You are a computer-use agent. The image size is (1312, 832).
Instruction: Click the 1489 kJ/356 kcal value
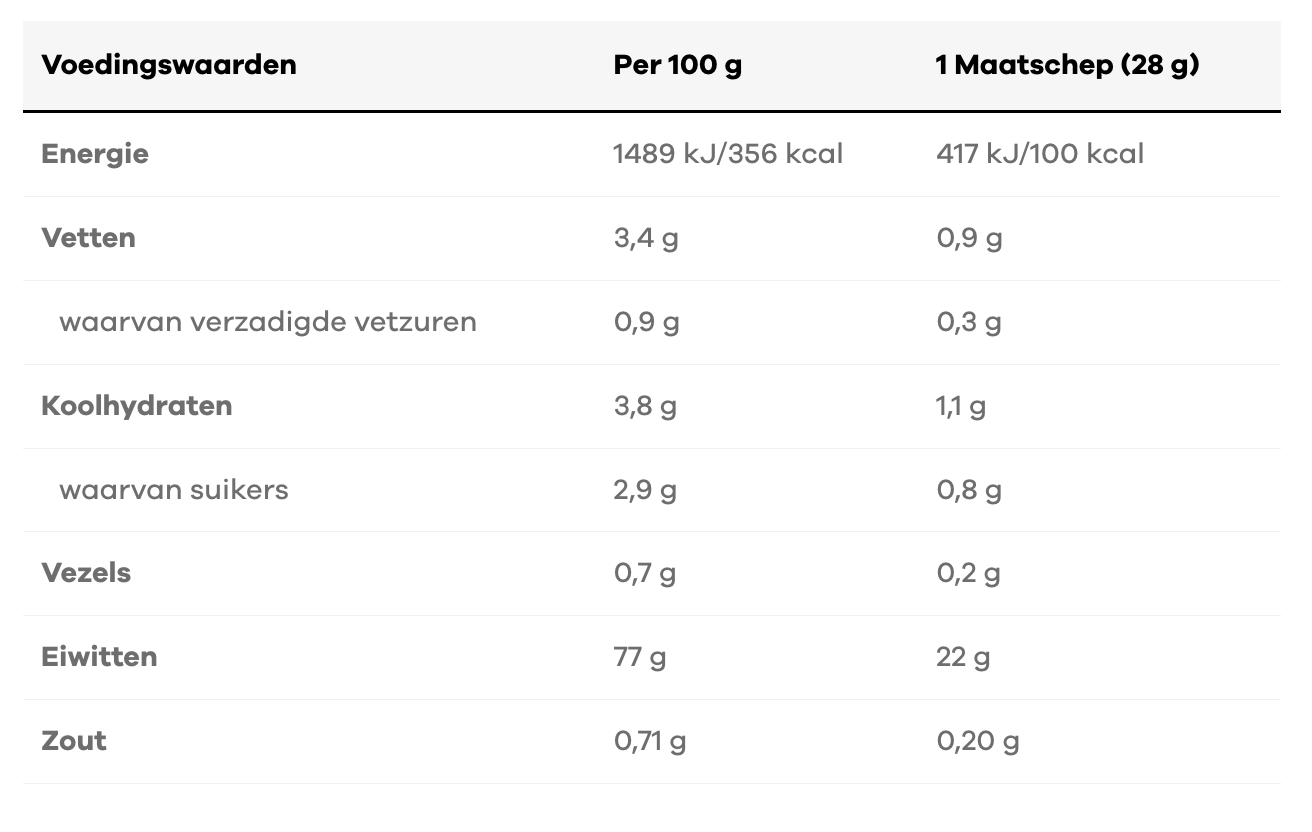tap(728, 154)
